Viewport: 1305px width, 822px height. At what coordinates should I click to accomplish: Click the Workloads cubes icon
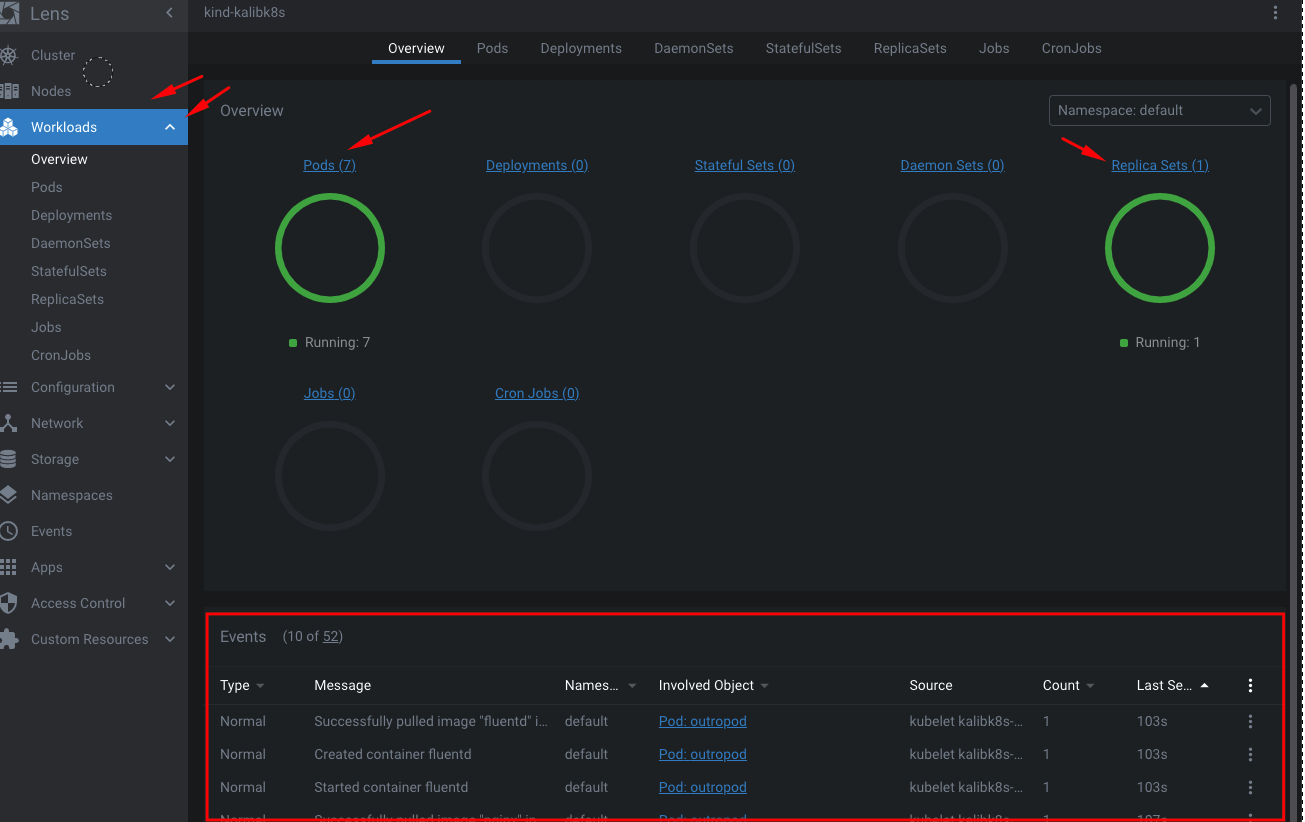[9, 127]
